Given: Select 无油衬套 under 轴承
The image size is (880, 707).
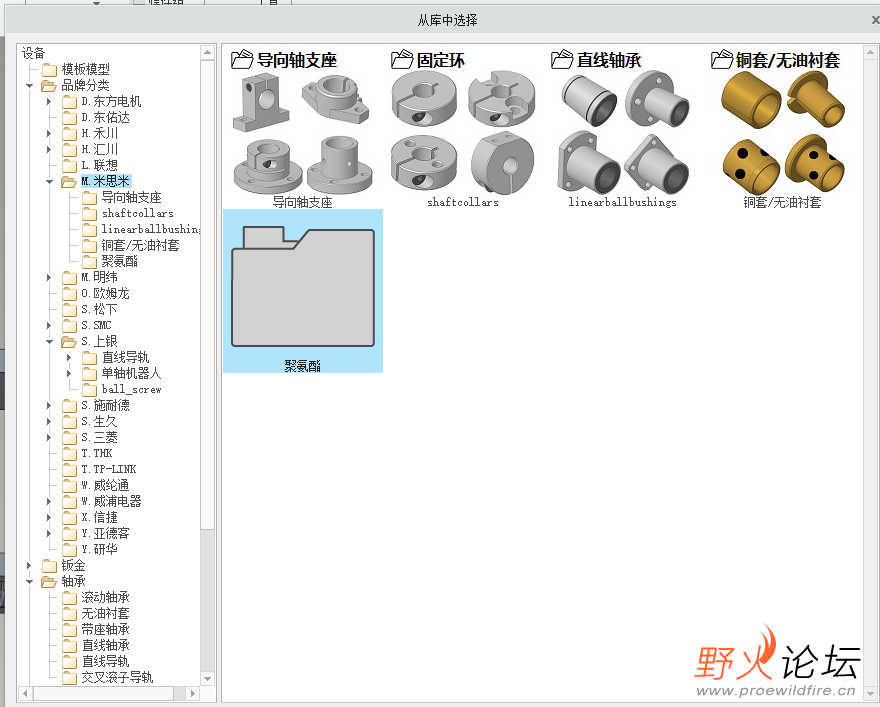Looking at the screenshot, I should (106, 613).
